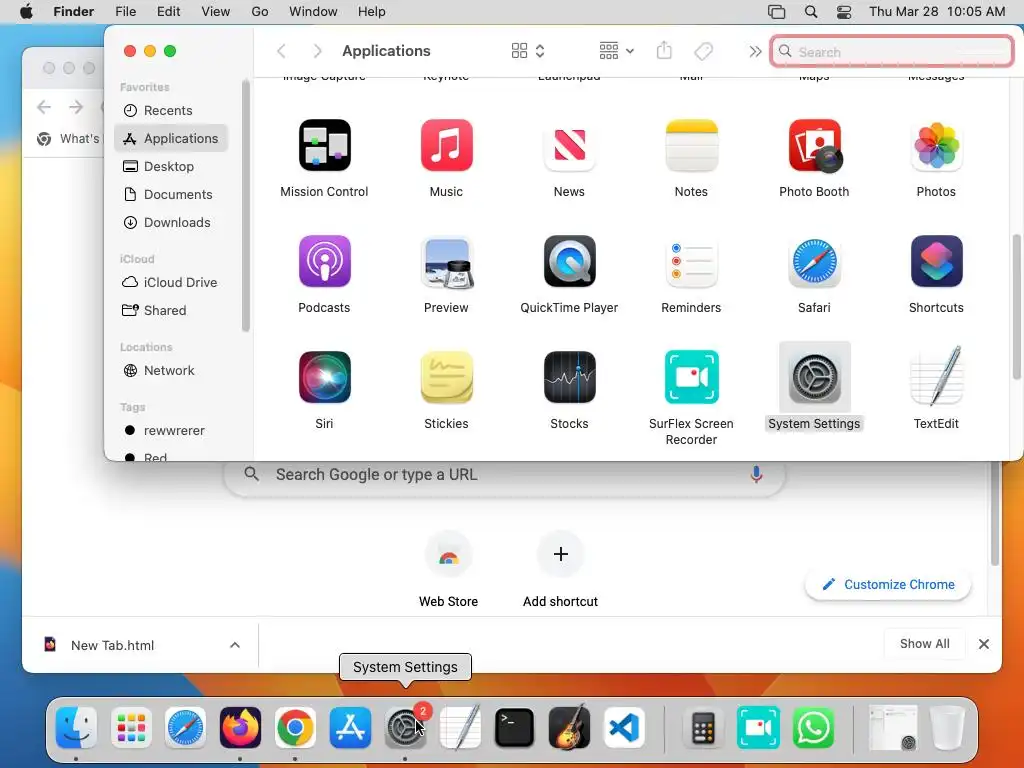The width and height of the screenshot is (1024, 768).
Task: Click Show All downloads in Chrome
Action: [x=925, y=644]
